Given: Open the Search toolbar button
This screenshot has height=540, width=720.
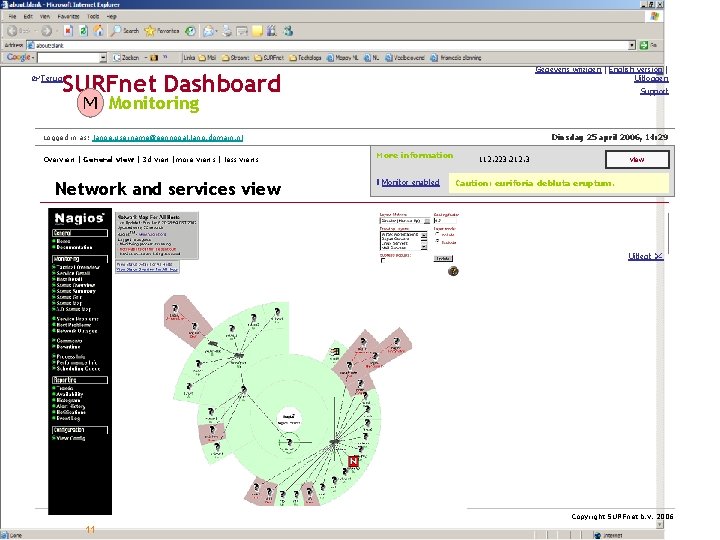Looking at the screenshot, I should pos(124,31).
